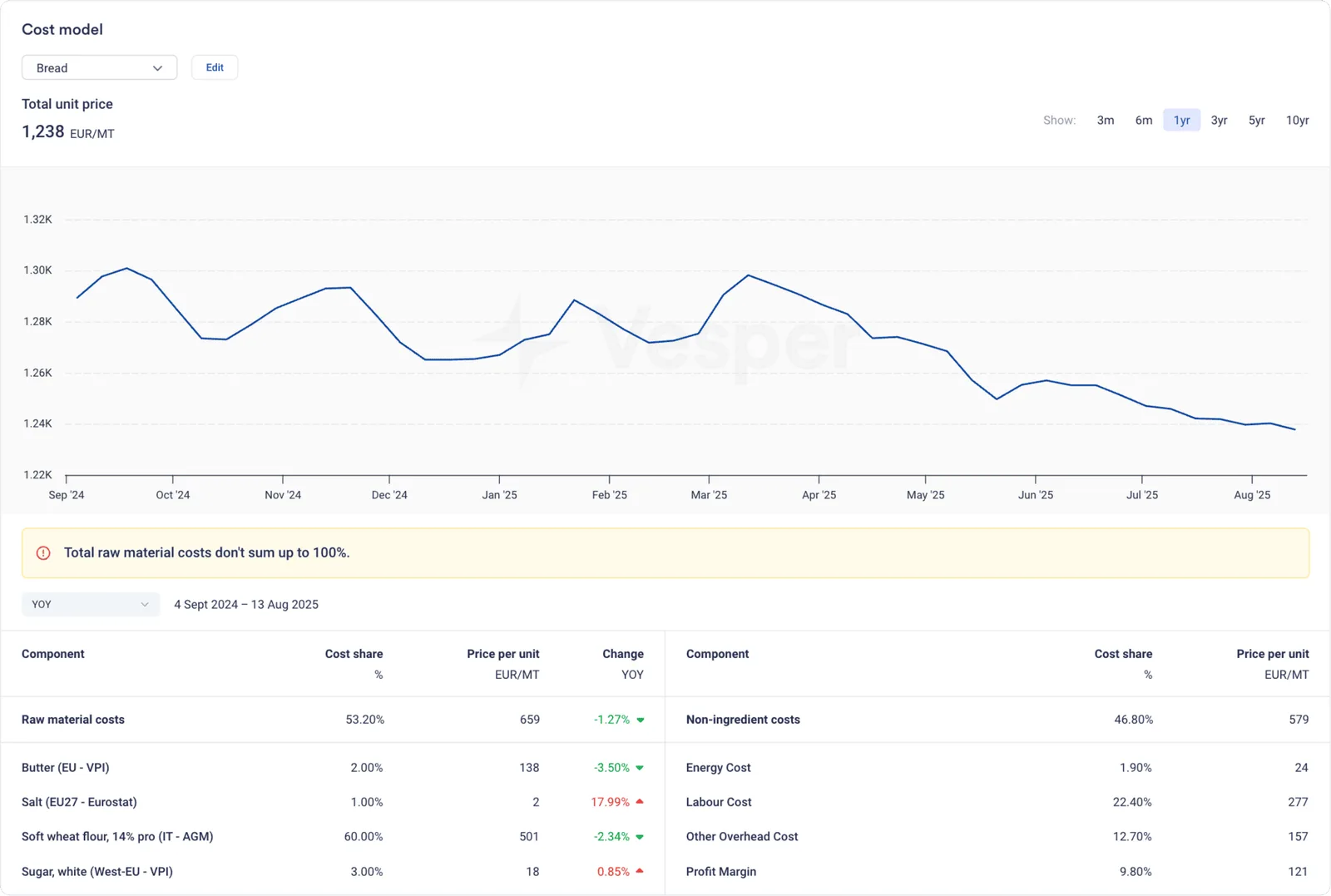Switch chart range to 6m
The height and width of the screenshot is (896, 1331).
coord(1144,120)
